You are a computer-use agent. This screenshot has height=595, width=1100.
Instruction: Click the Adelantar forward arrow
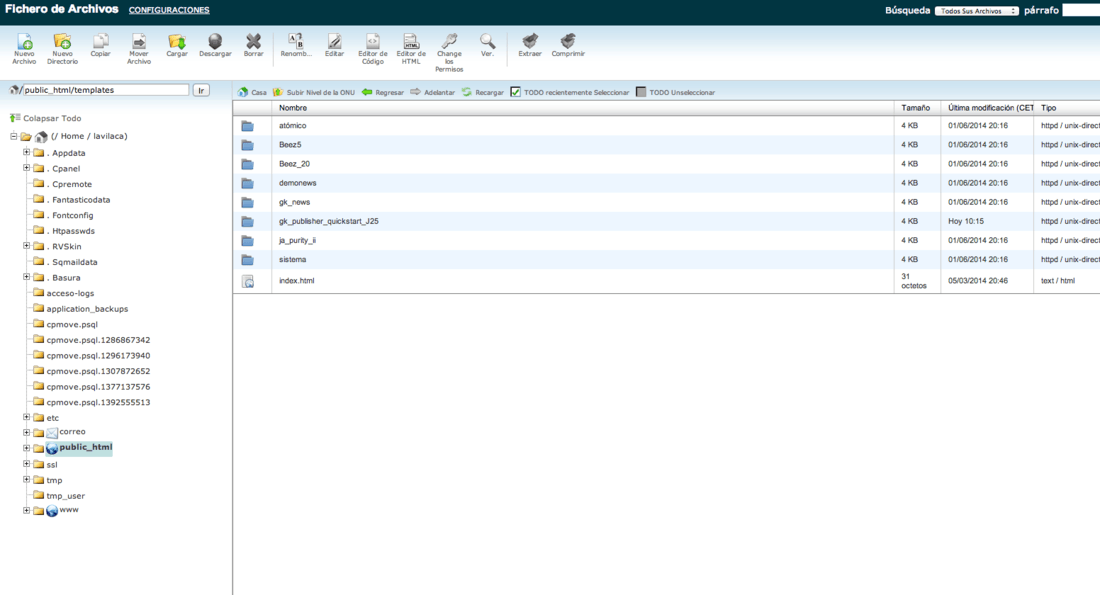point(432,92)
